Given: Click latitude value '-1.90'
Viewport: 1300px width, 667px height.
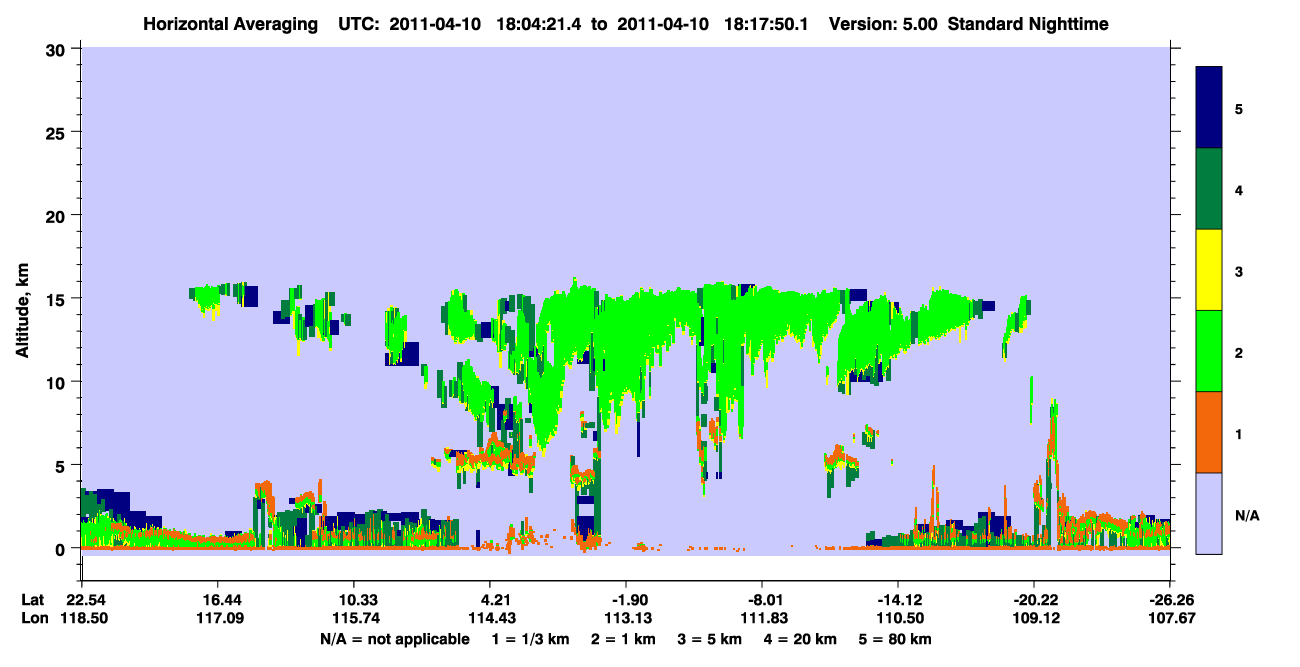Looking at the screenshot, I should tap(626, 600).
